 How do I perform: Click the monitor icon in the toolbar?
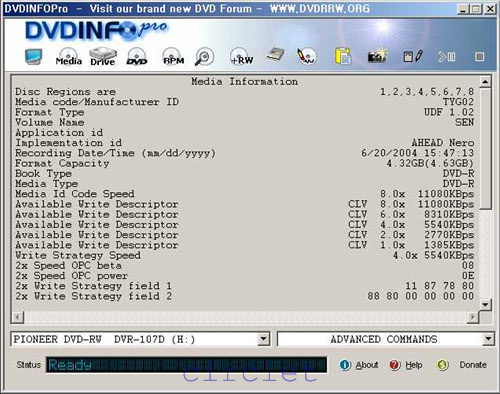pyautogui.click(x=34, y=56)
